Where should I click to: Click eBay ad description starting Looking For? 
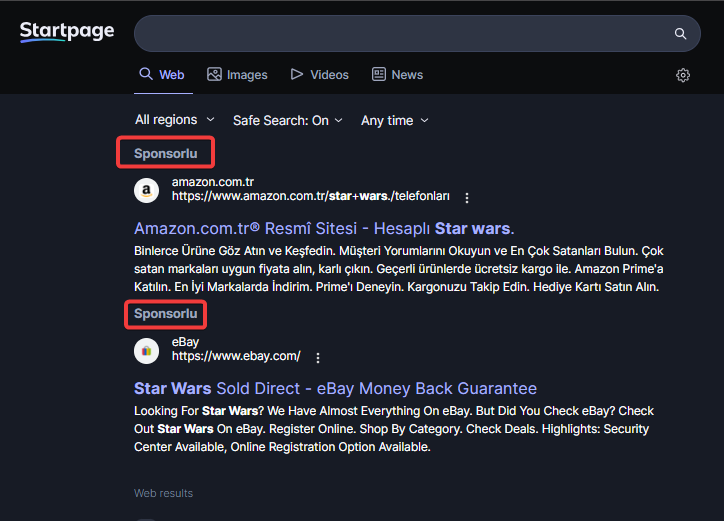[x=394, y=429]
